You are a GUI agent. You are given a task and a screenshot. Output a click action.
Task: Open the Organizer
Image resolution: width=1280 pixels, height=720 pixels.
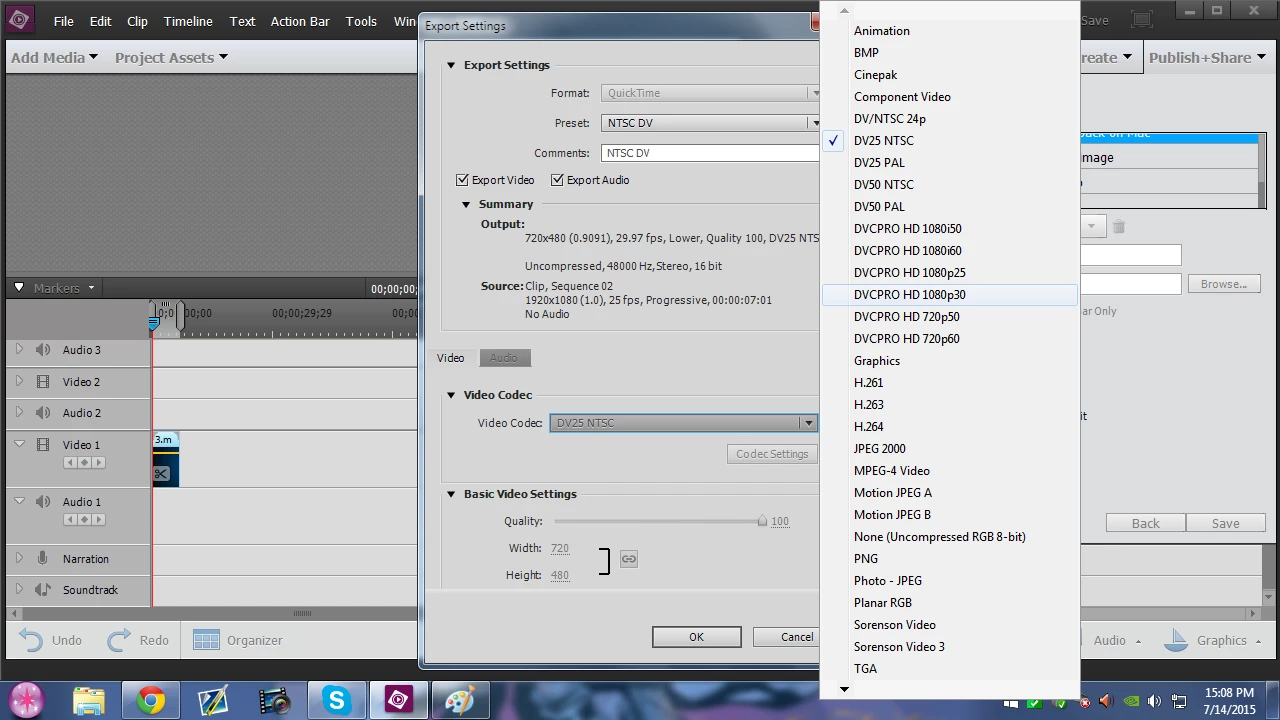point(238,640)
